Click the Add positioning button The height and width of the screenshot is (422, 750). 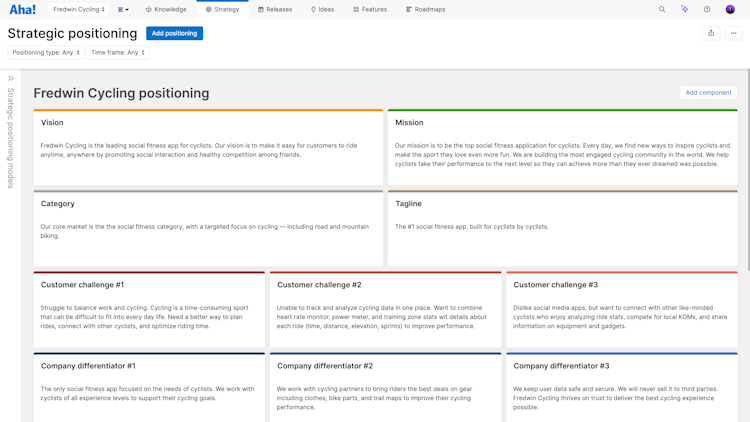(x=175, y=33)
